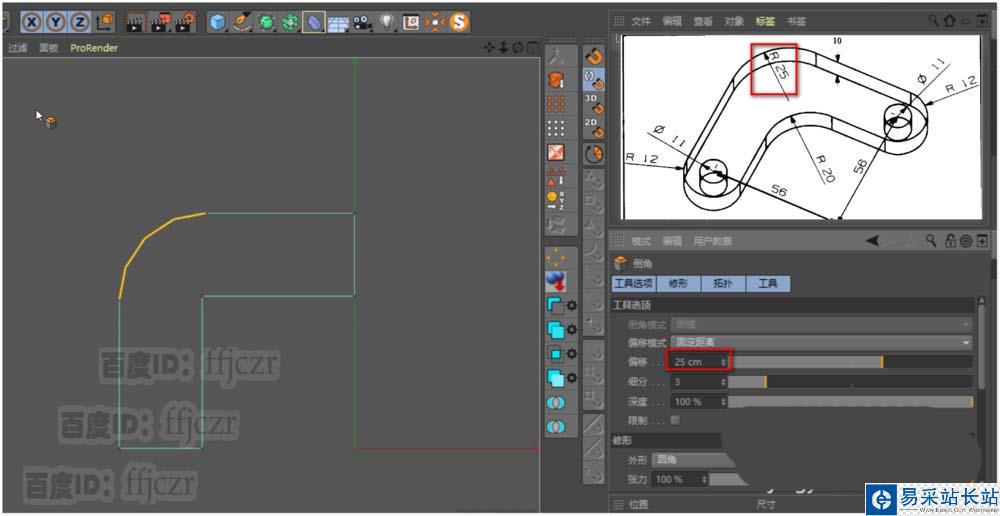Toggle the Z axis lock

point(80,22)
